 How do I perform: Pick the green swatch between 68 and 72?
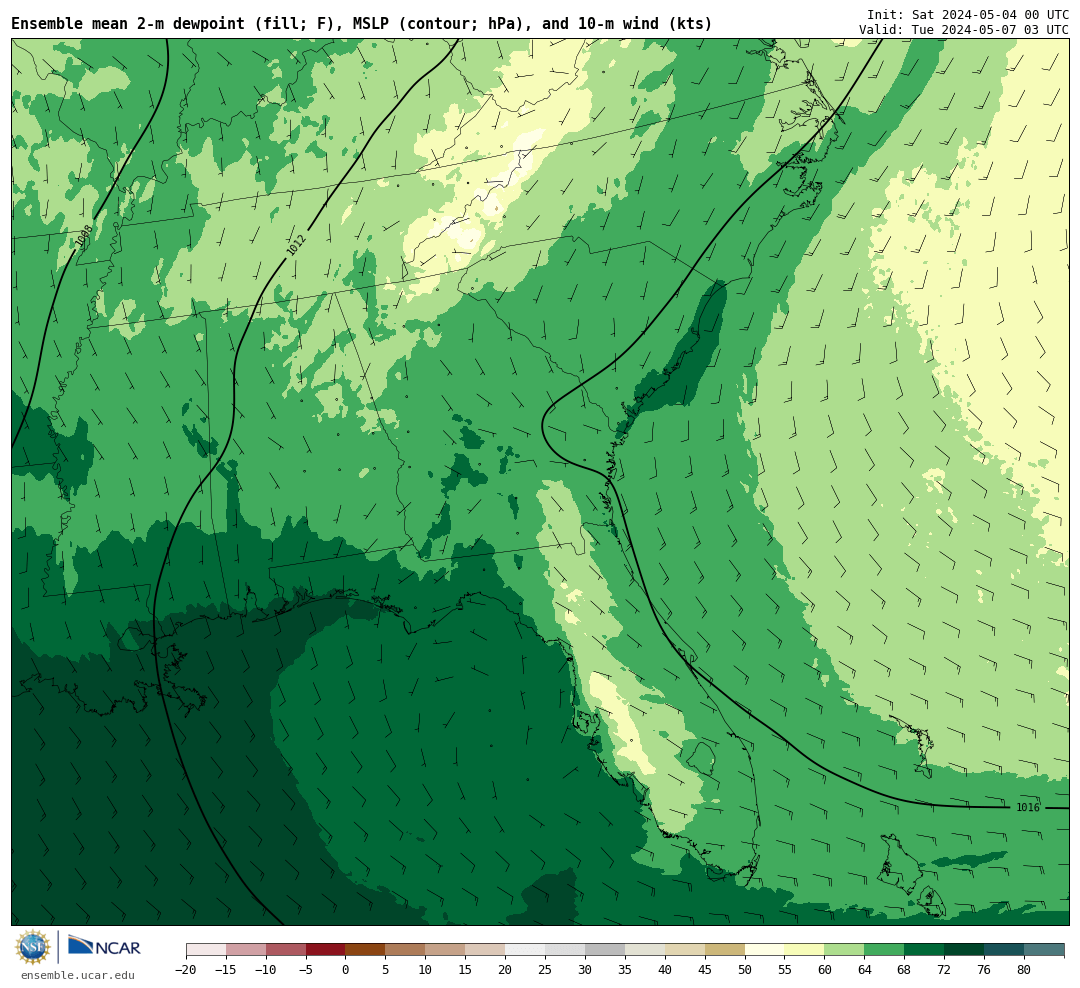(x=925, y=950)
